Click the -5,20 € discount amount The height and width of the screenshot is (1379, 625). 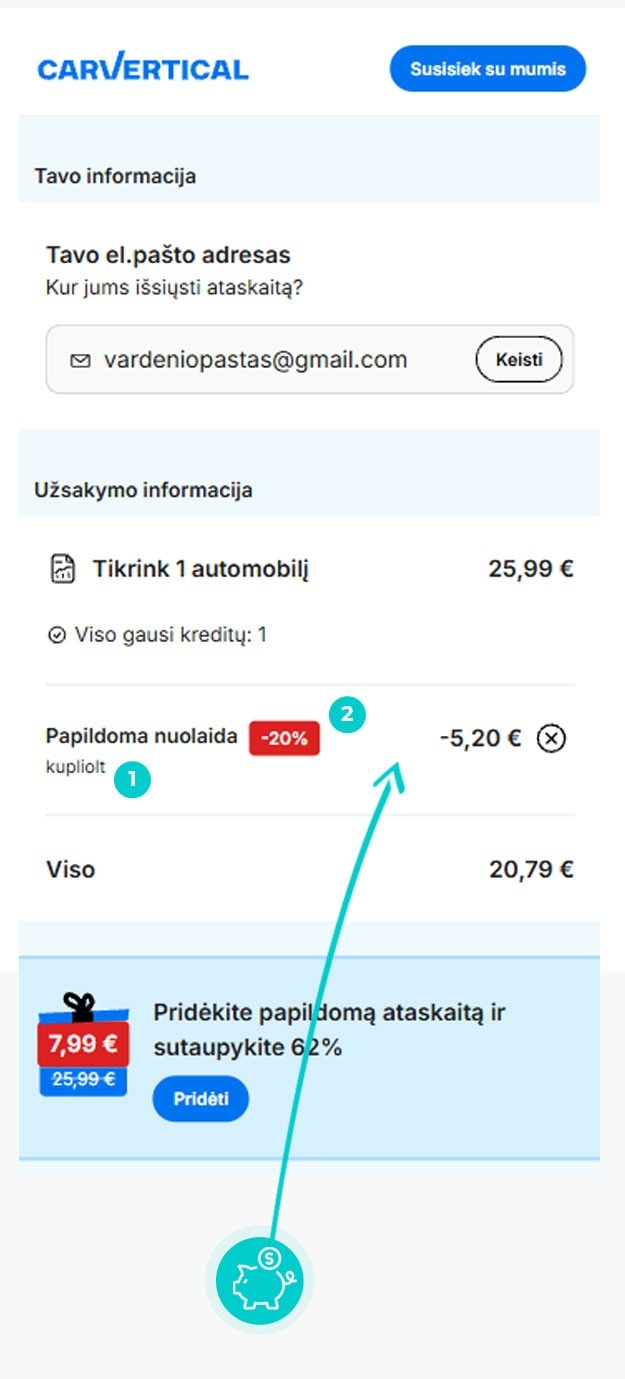pos(480,739)
